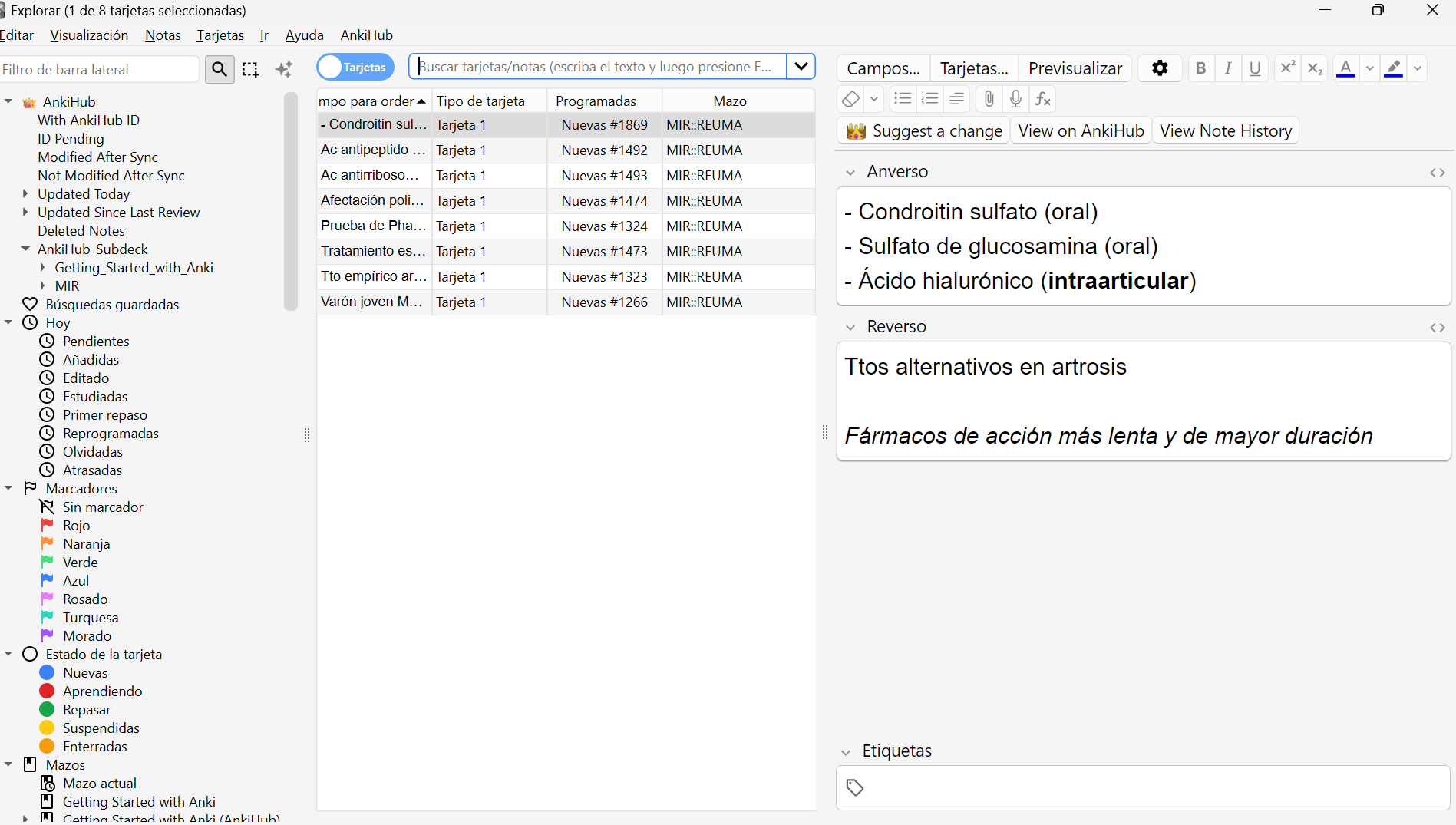Open the AnkiHub menu

pos(366,35)
